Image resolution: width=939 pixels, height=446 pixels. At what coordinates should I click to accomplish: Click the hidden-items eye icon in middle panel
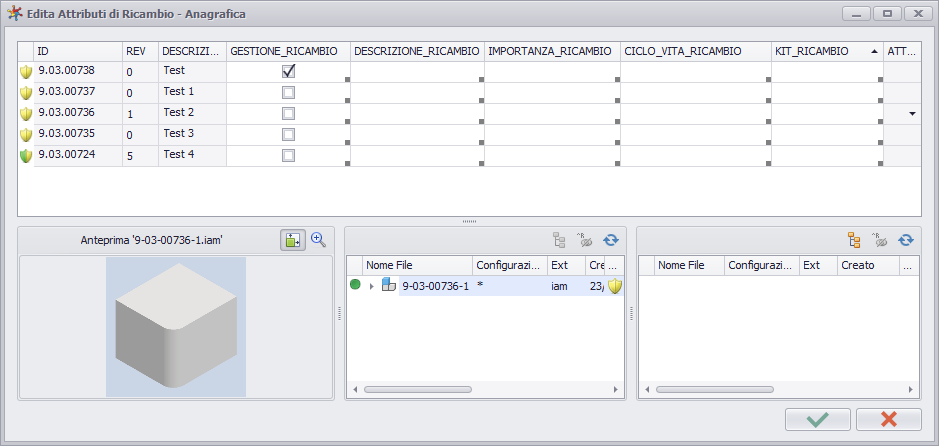tap(584, 240)
